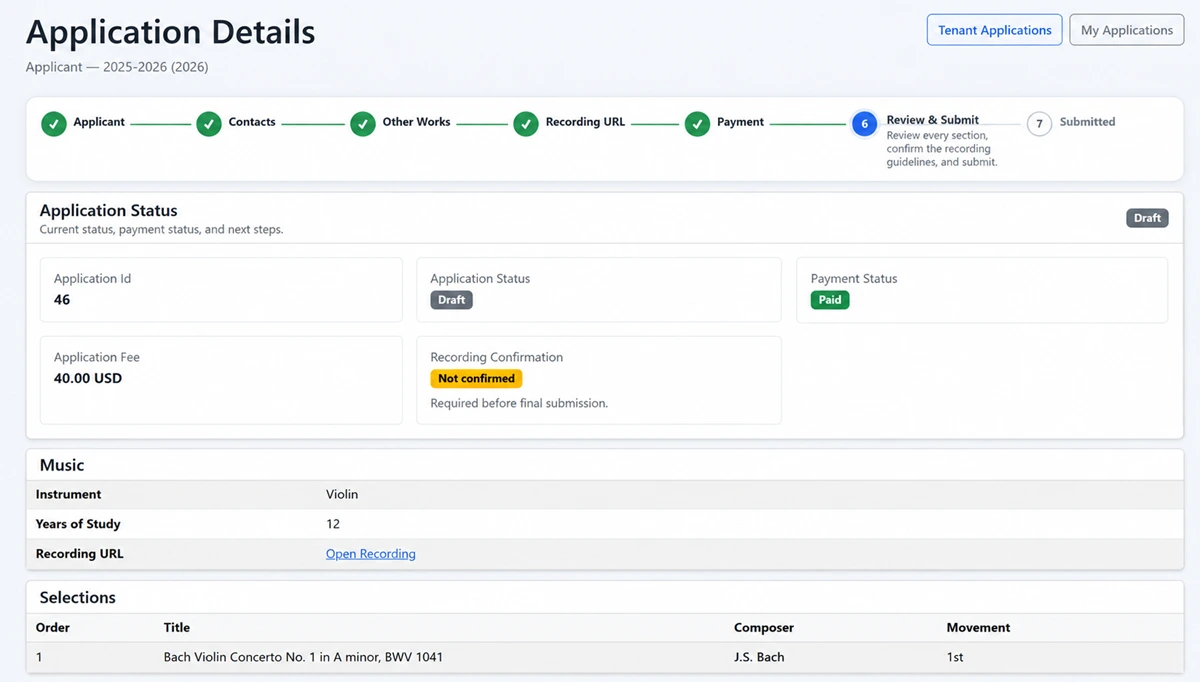Click the 40.00 USD fee value
This screenshot has width=1200, height=682.
click(88, 379)
